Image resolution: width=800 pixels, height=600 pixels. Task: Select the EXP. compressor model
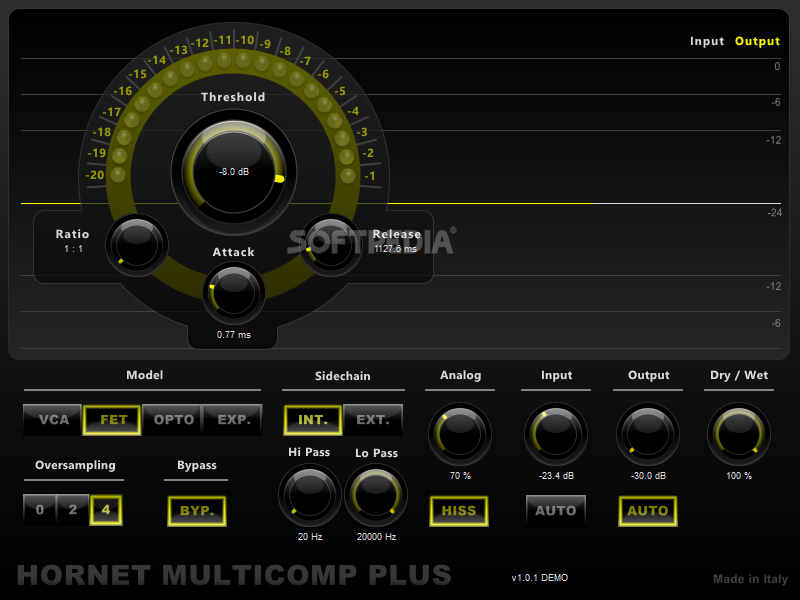(x=233, y=419)
